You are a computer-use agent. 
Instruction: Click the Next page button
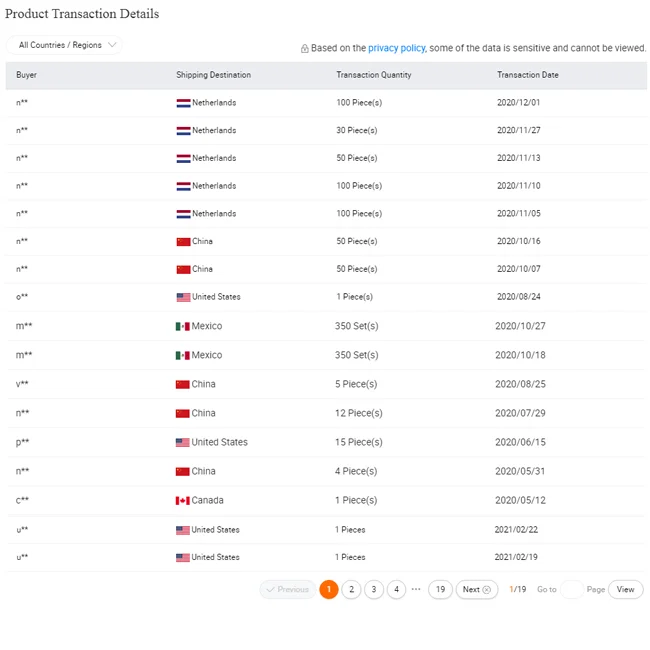click(477, 589)
